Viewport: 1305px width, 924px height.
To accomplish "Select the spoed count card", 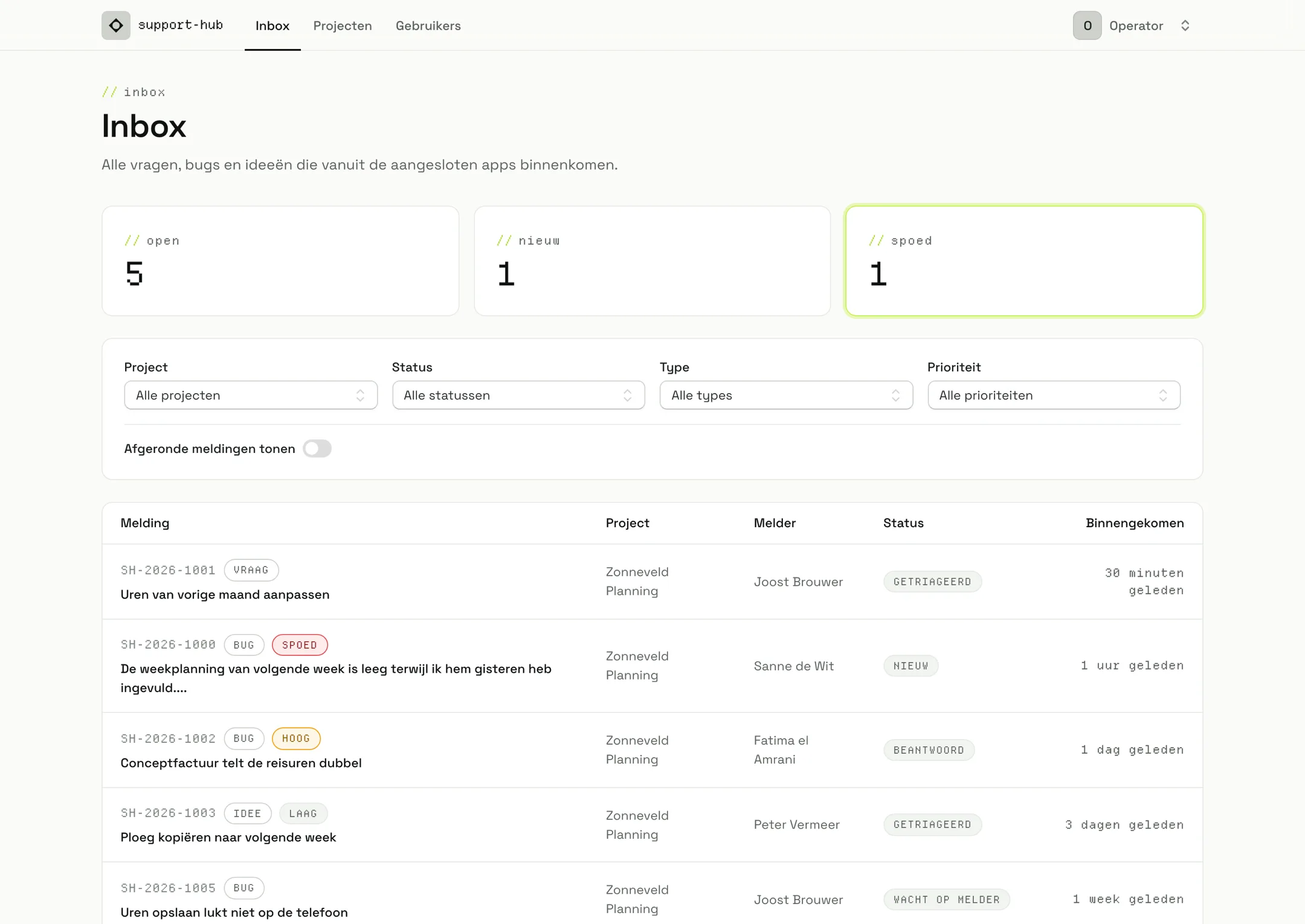I will (x=1024, y=261).
